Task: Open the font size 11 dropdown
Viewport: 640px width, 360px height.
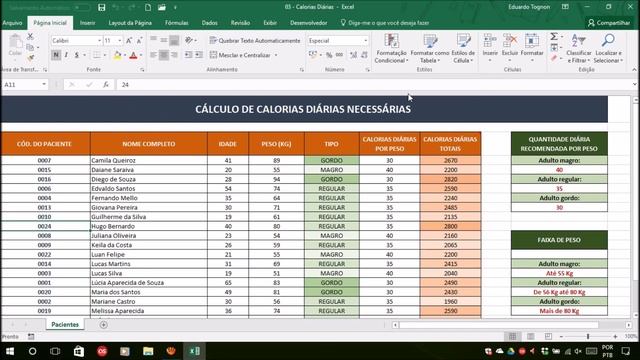Action: pyautogui.click(x=120, y=40)
